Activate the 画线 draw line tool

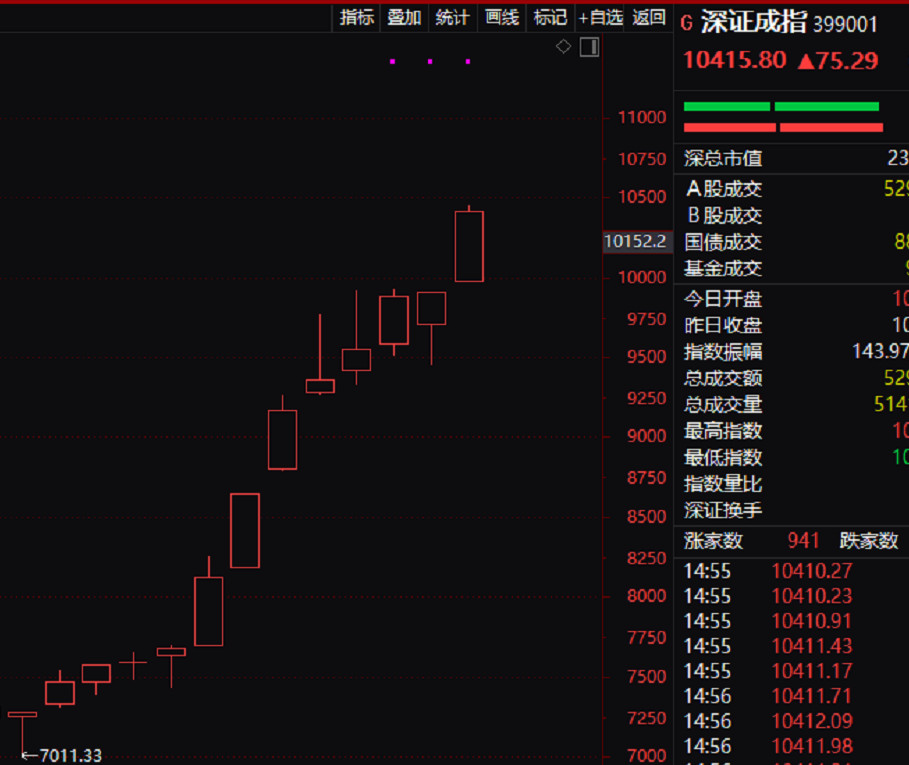click(x=501, y=17)
